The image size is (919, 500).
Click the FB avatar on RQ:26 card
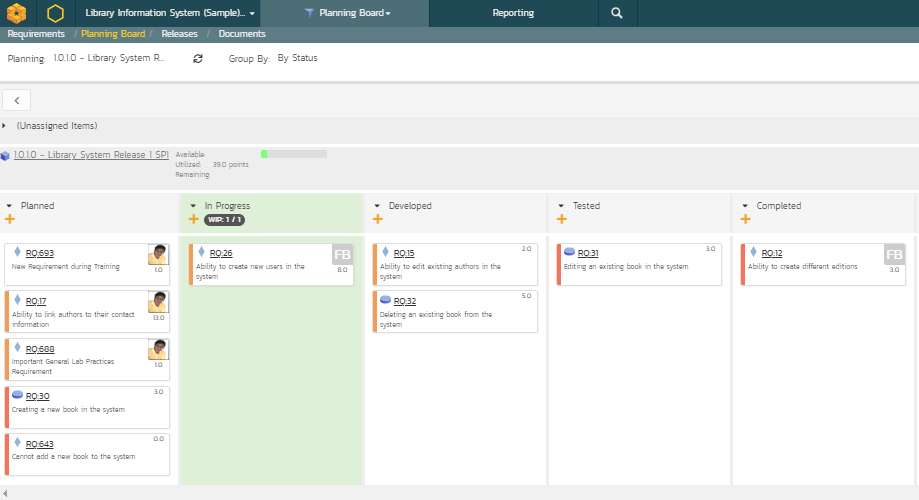tap(342, 254)
